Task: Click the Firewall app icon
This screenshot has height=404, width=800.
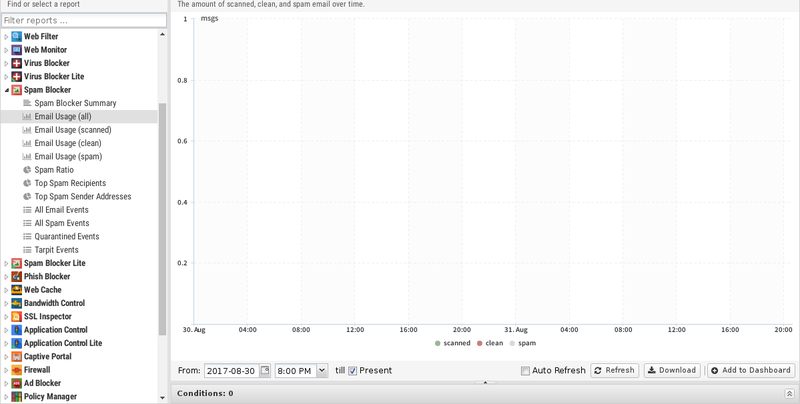Action: [x=16, y=369]
